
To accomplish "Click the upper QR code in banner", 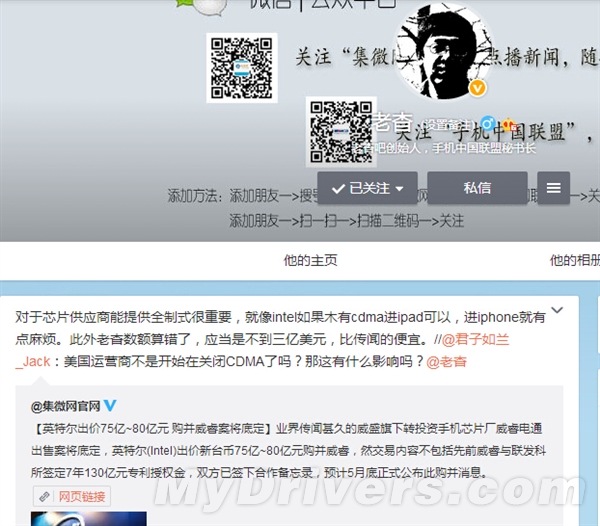I will [x=242, y=68].
